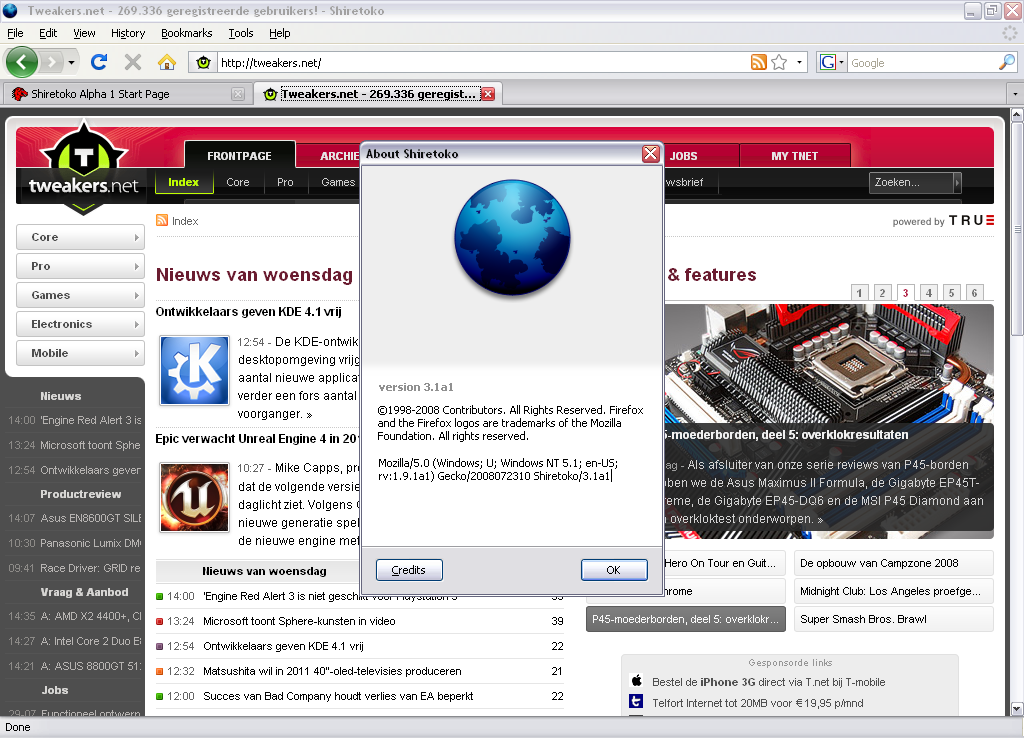The width and height of the screenshot is (1024, 738).
Task: Expand the Core sidebar menu
Action: coord(80,237)
